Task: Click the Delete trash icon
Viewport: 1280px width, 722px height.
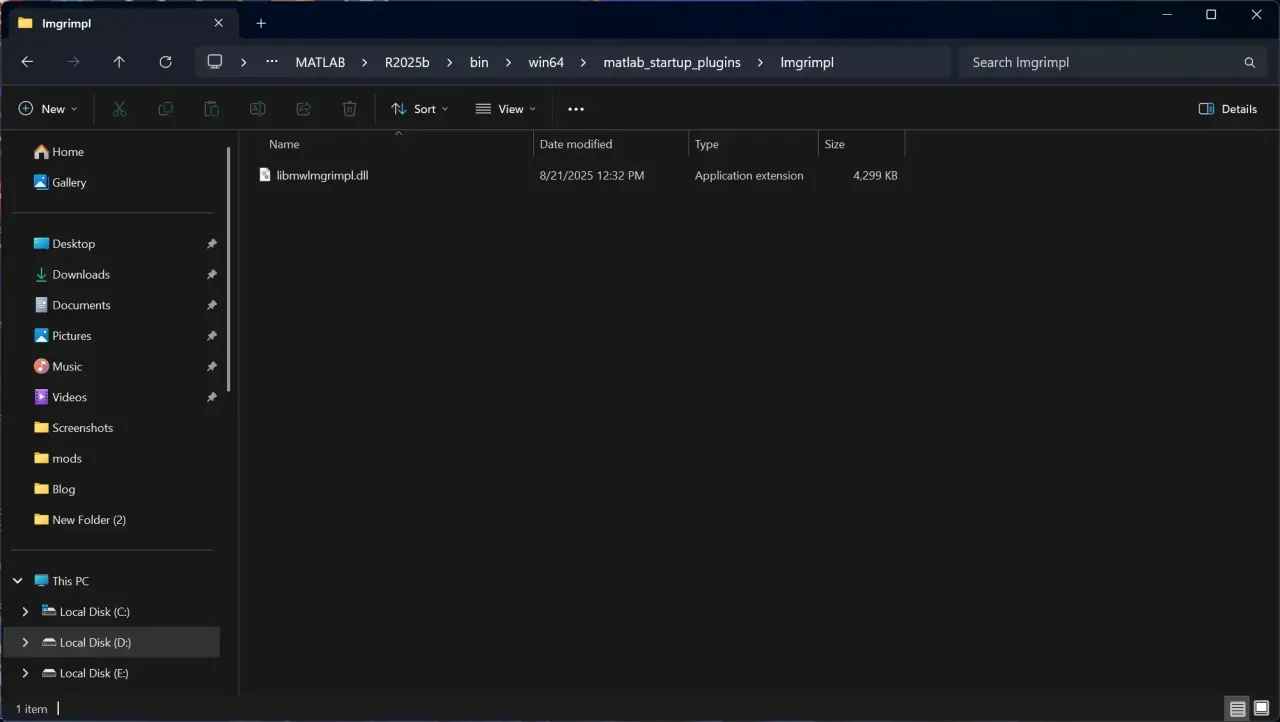Action: pos(350,109)
